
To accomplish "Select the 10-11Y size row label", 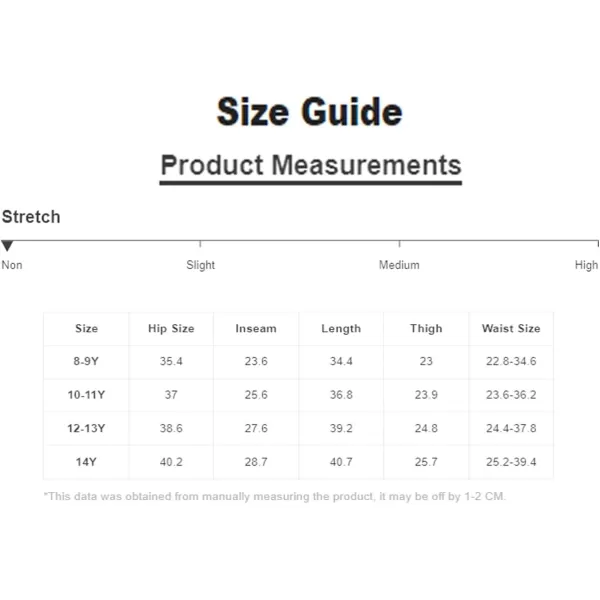I will click(x=86, y=395).
